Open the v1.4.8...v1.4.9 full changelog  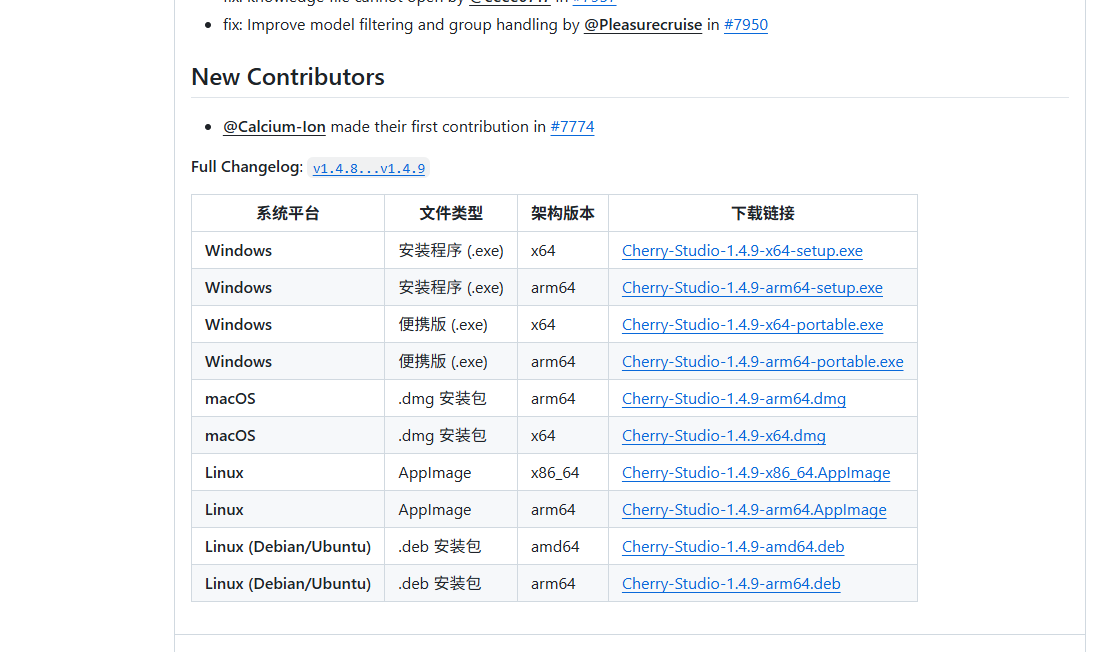click(368, 168)
